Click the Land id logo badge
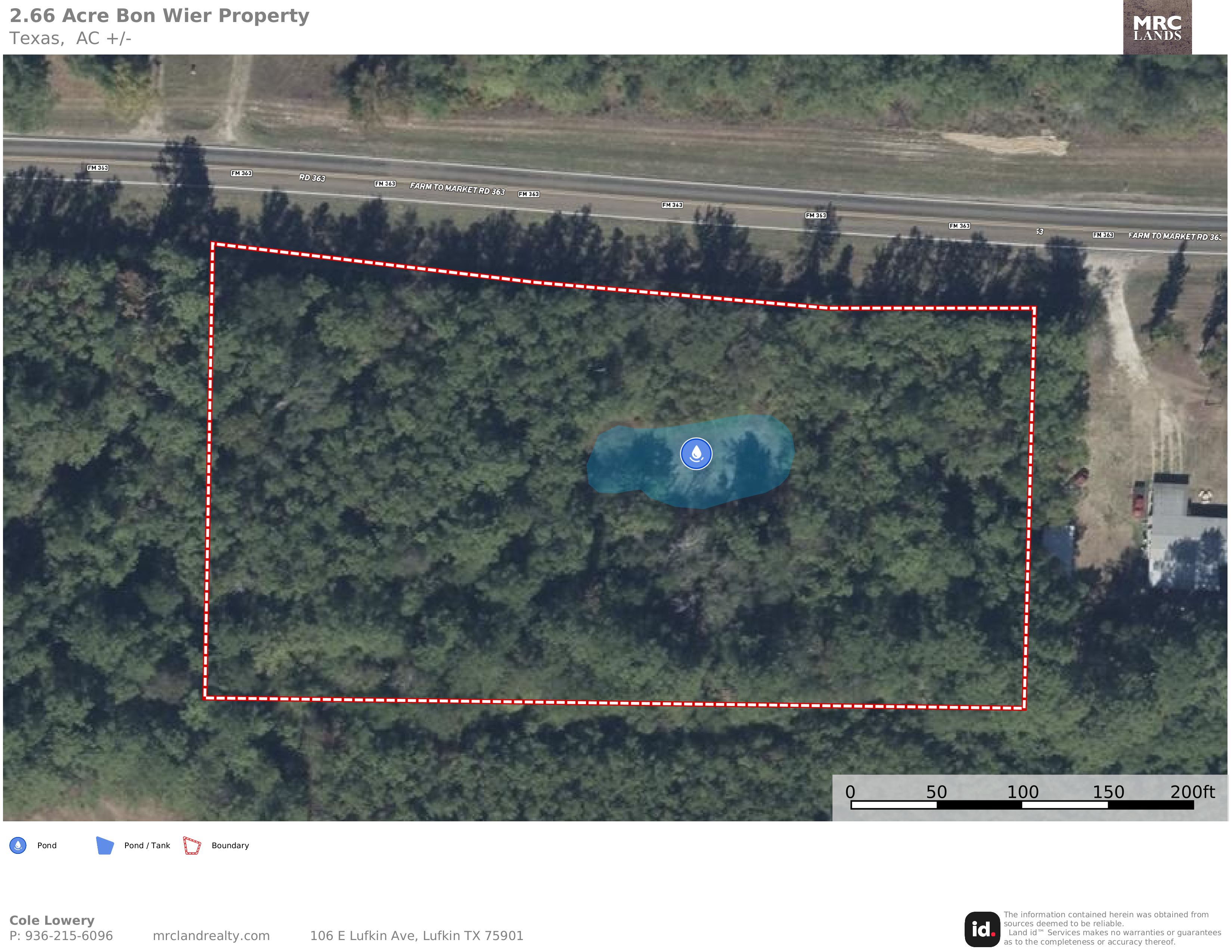Screen dimensions: 1232x952 click(x=982, y=930)
